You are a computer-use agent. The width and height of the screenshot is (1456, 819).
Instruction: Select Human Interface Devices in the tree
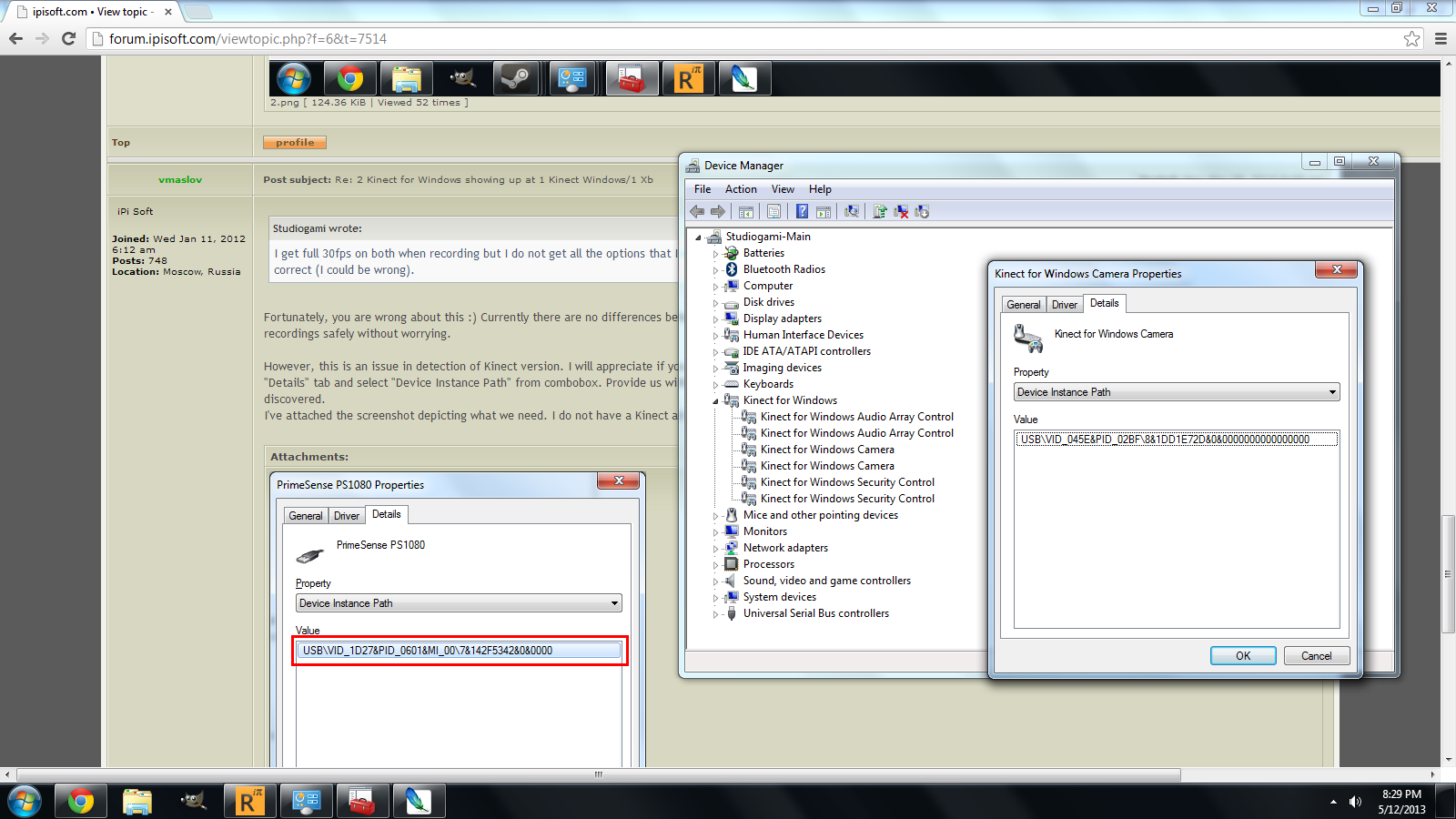(803, 335)
